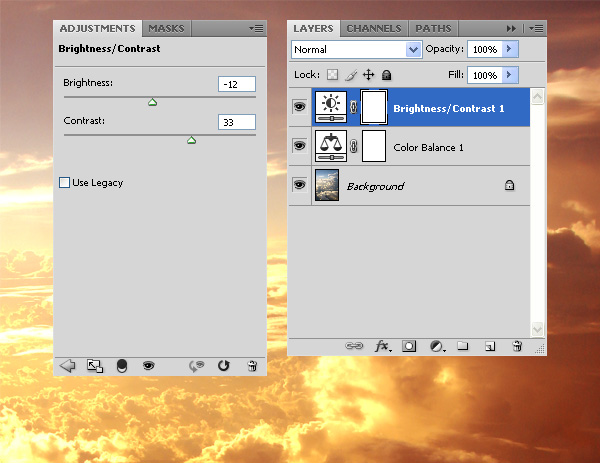Viewport: 600px width, 463px height.
Task: Open the layer style fx menu
Action: (x=383, y=346)
